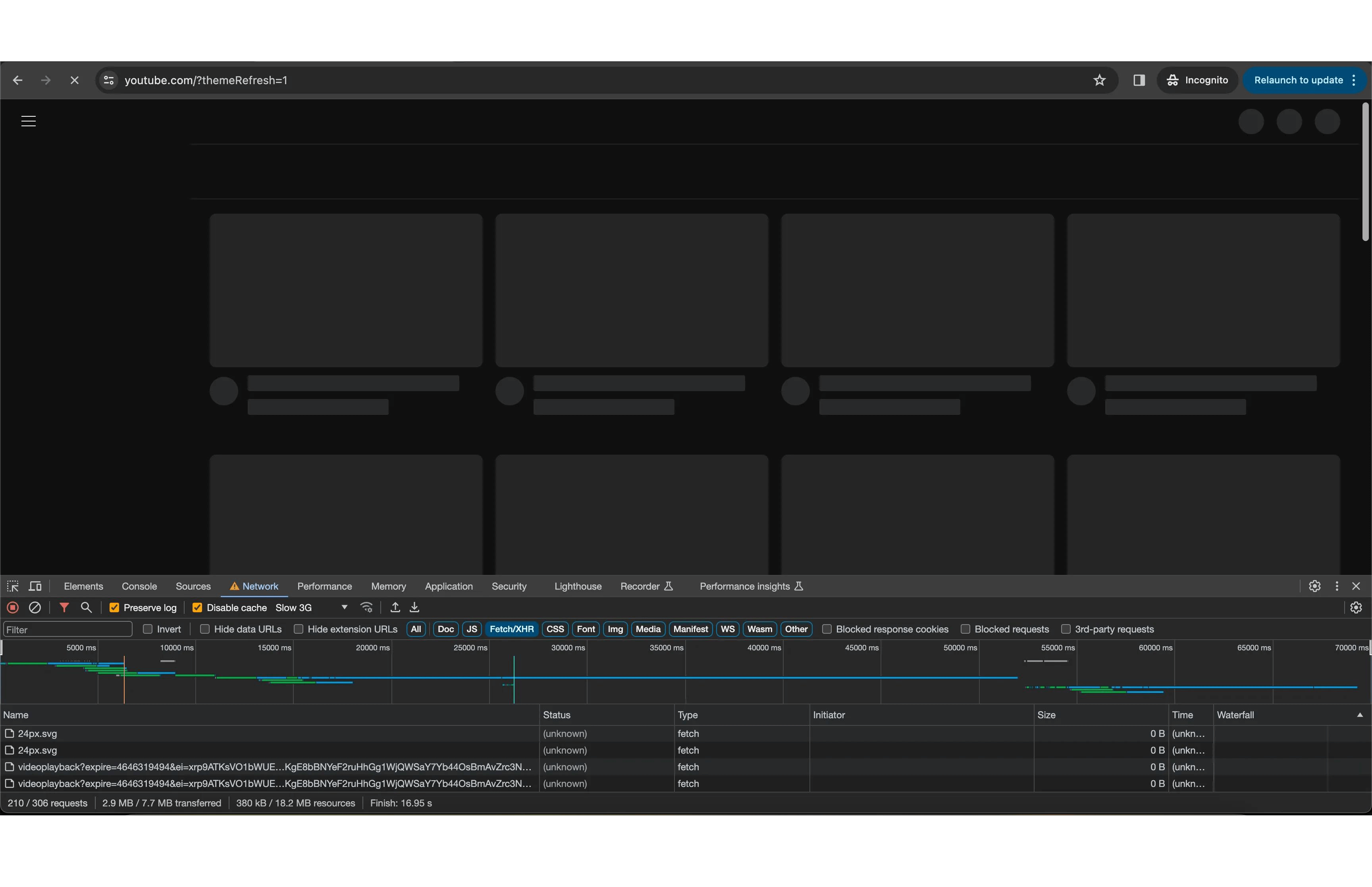1372x887 pixels.
Task: Filter requests by WS type
Action: [728, 629]
